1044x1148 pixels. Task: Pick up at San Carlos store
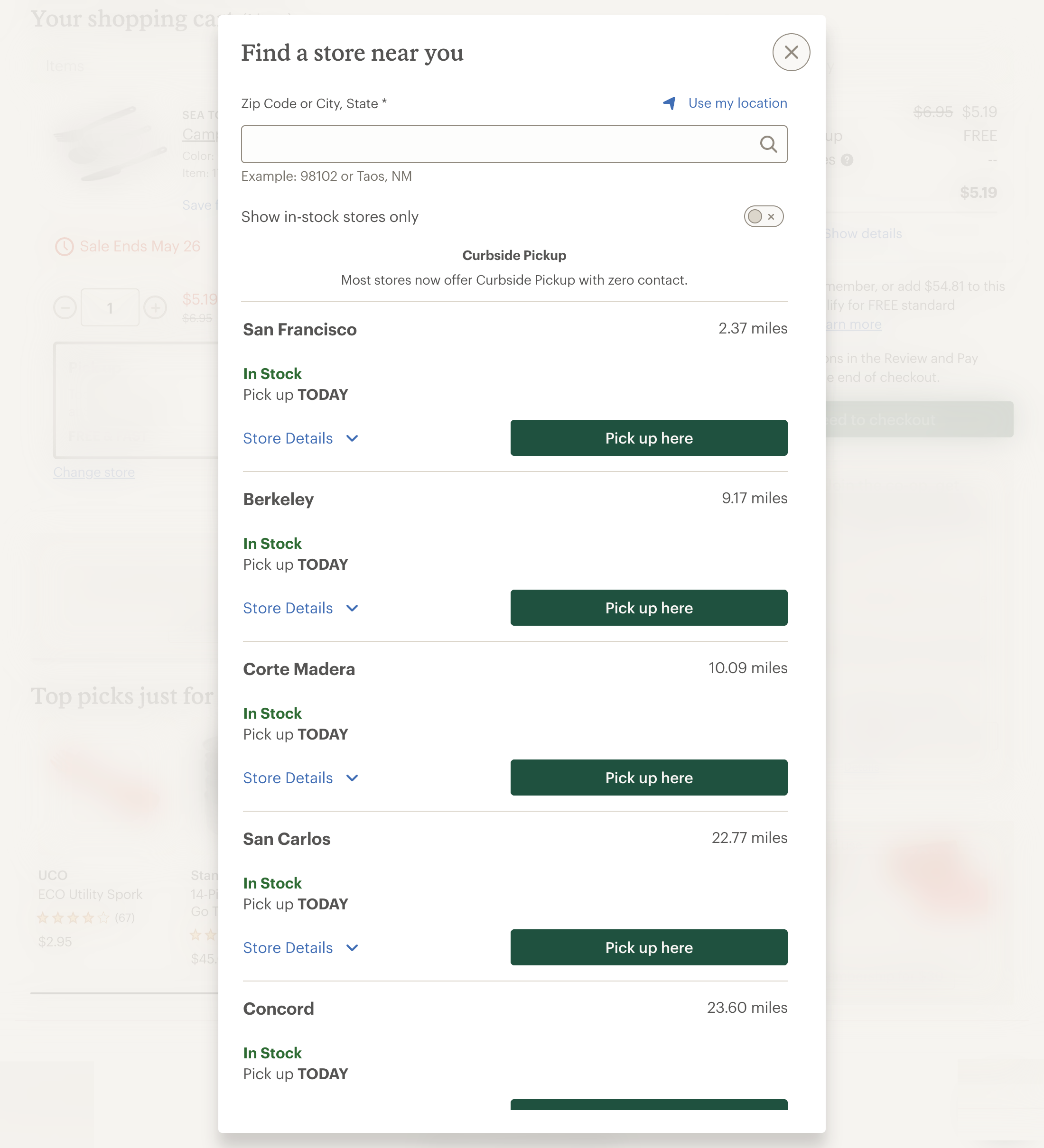[648, 947]
